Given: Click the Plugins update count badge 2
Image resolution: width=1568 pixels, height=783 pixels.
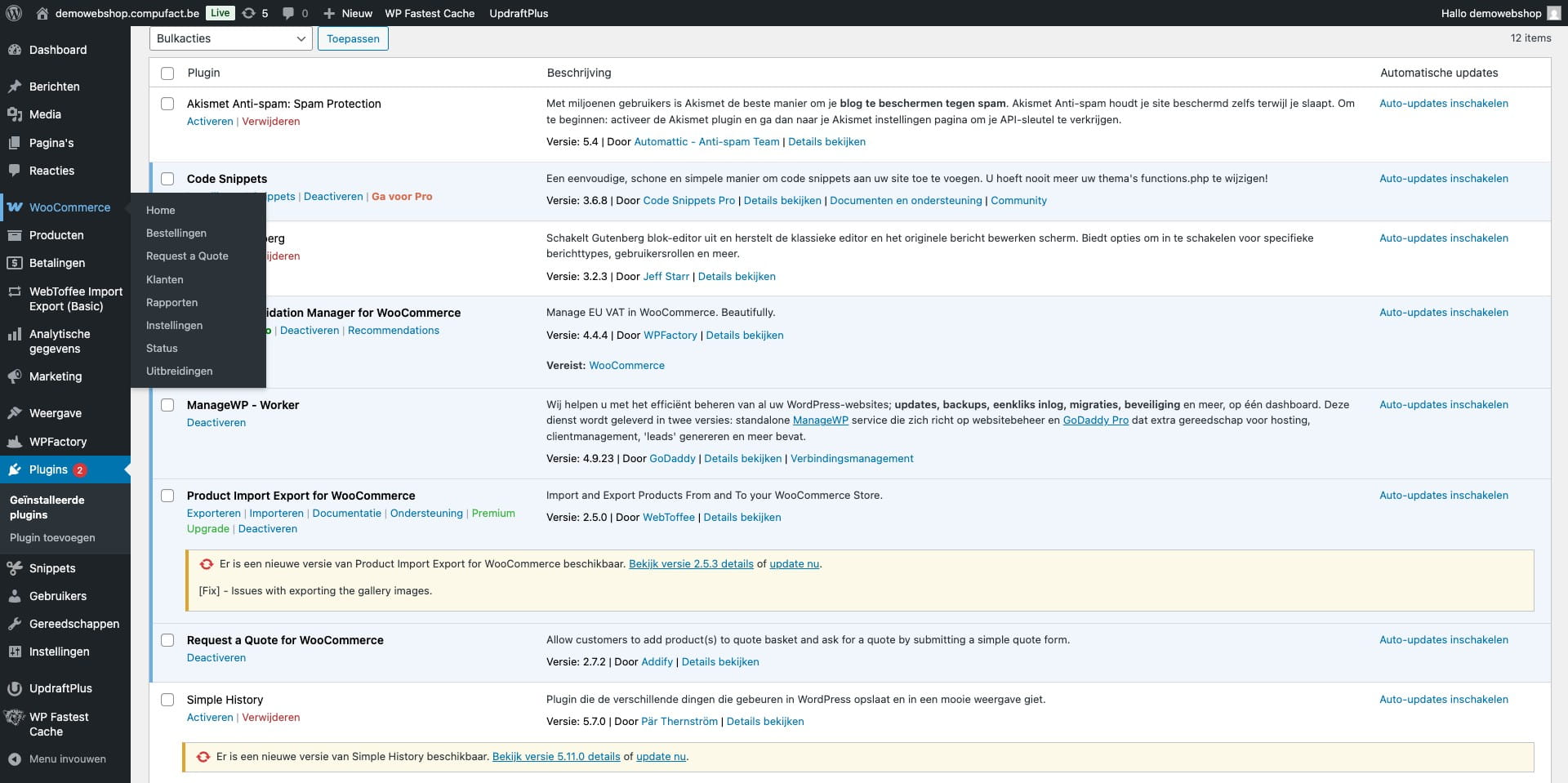Looking at the screenshot, I should pos(79,469).
